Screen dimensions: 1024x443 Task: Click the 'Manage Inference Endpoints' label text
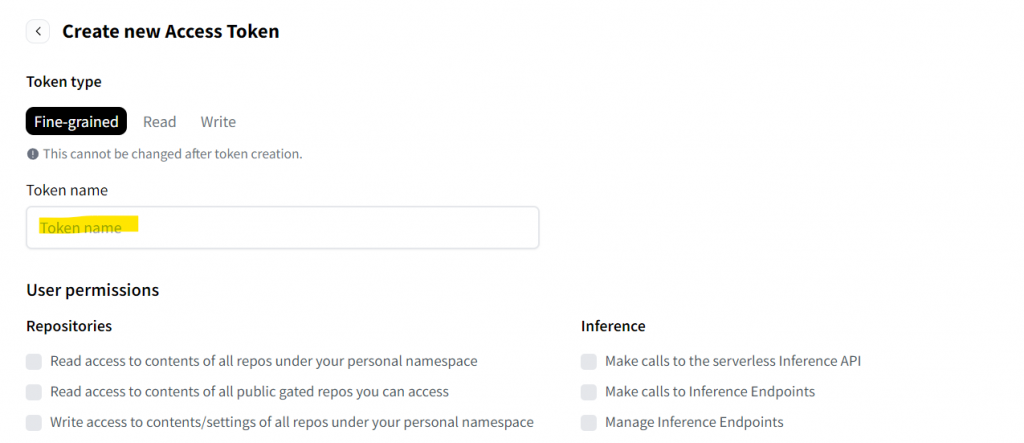(x=694, y=422)
